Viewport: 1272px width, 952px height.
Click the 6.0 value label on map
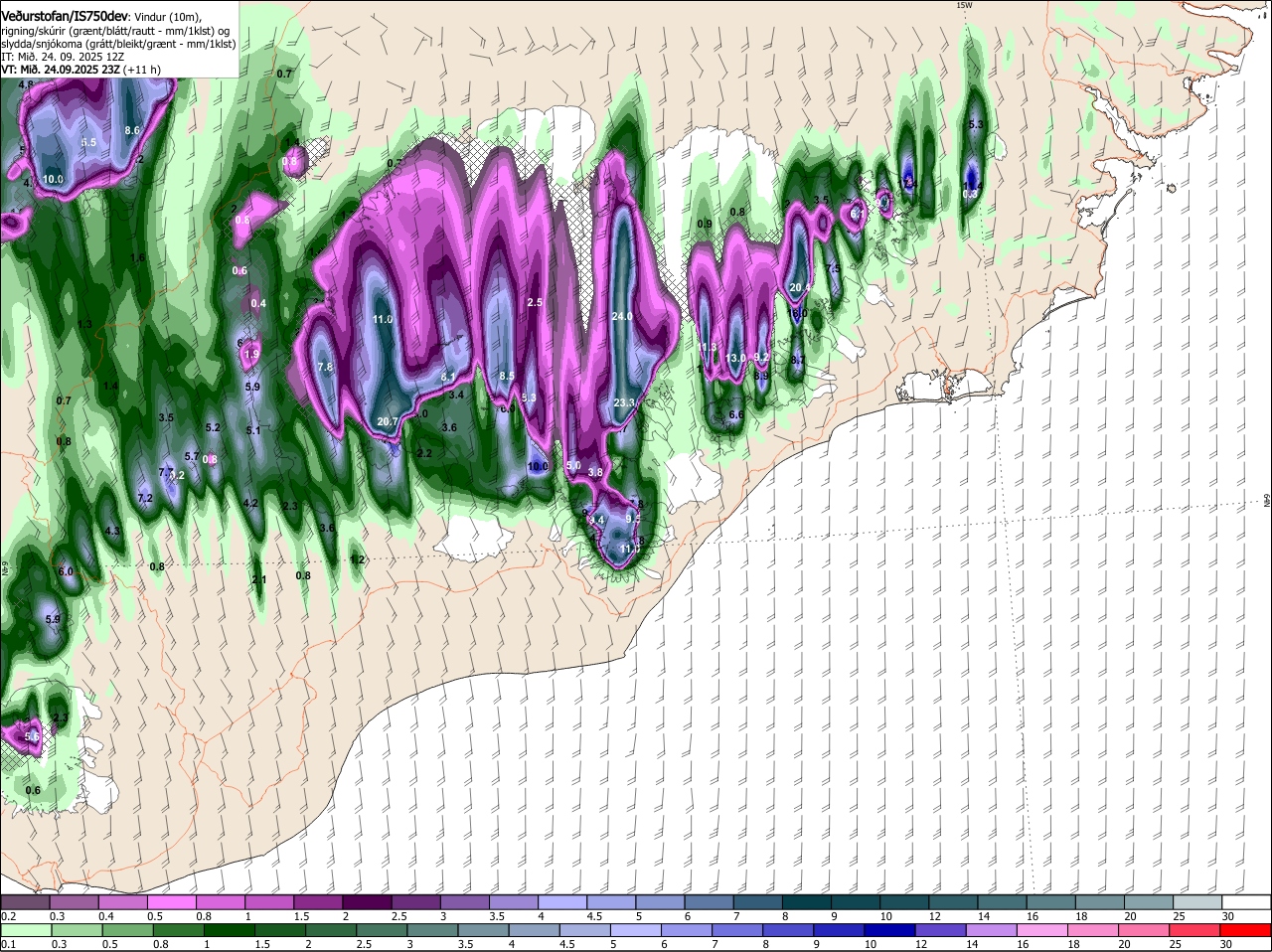pos(66,571)
